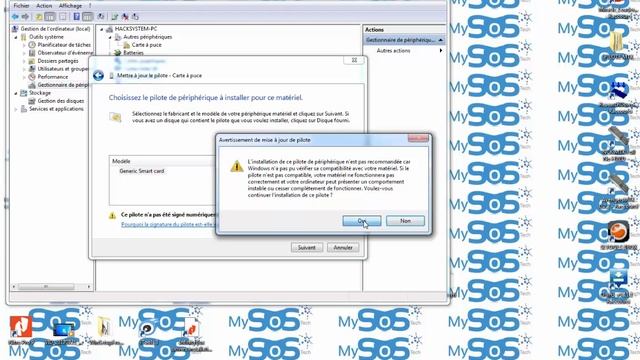The height and width of the screenshot is (360, 640).
Task: Click Non in the driver warning dialog
Action: [x=405, y=221]
